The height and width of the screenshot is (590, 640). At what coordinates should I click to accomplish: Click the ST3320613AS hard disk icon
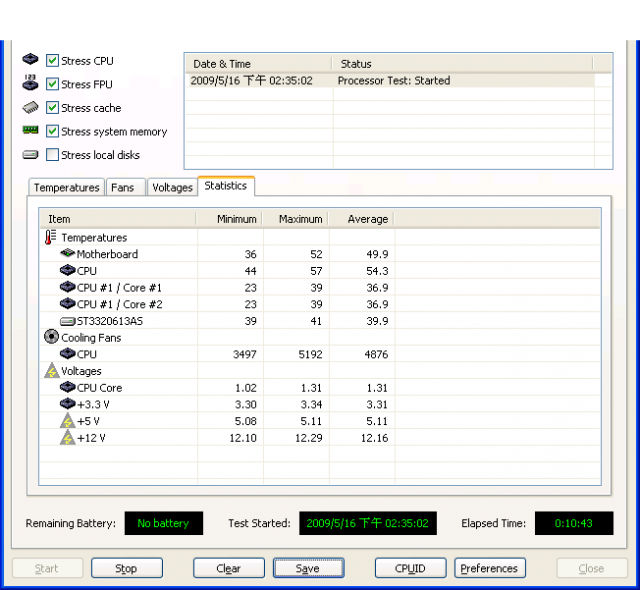pyautogui.click(x=67, y=321)
